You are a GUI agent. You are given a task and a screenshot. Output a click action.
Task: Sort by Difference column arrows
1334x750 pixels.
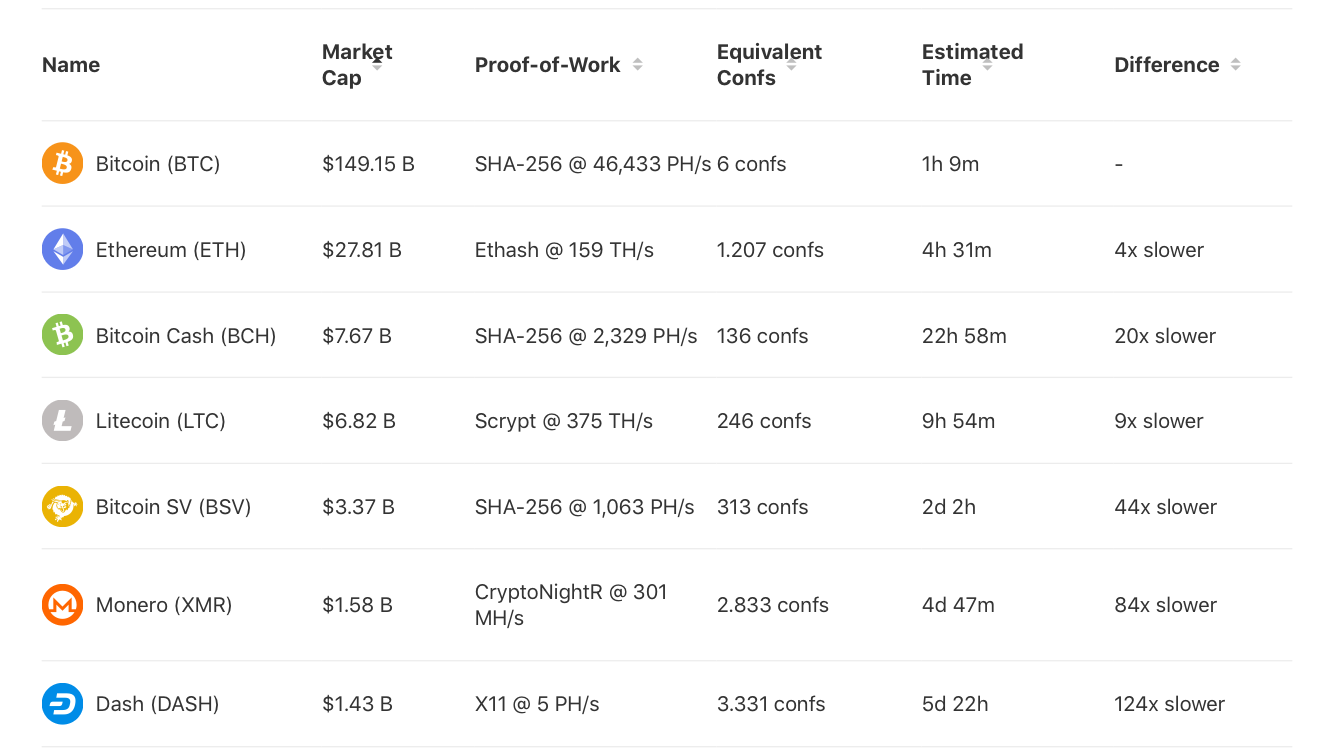point(1235,64)
